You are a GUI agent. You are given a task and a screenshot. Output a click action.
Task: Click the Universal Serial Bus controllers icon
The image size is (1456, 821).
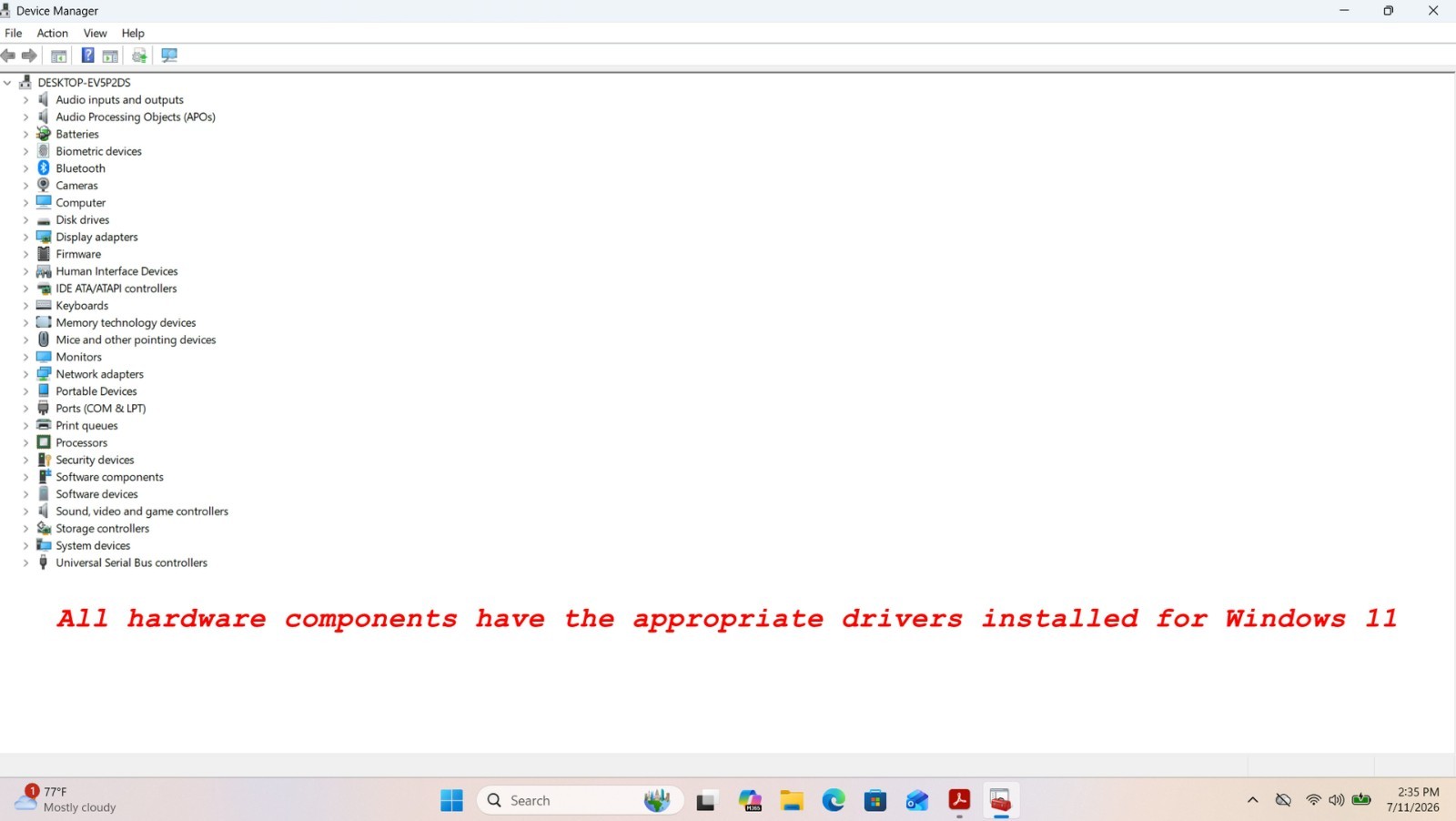pos(43,563)
